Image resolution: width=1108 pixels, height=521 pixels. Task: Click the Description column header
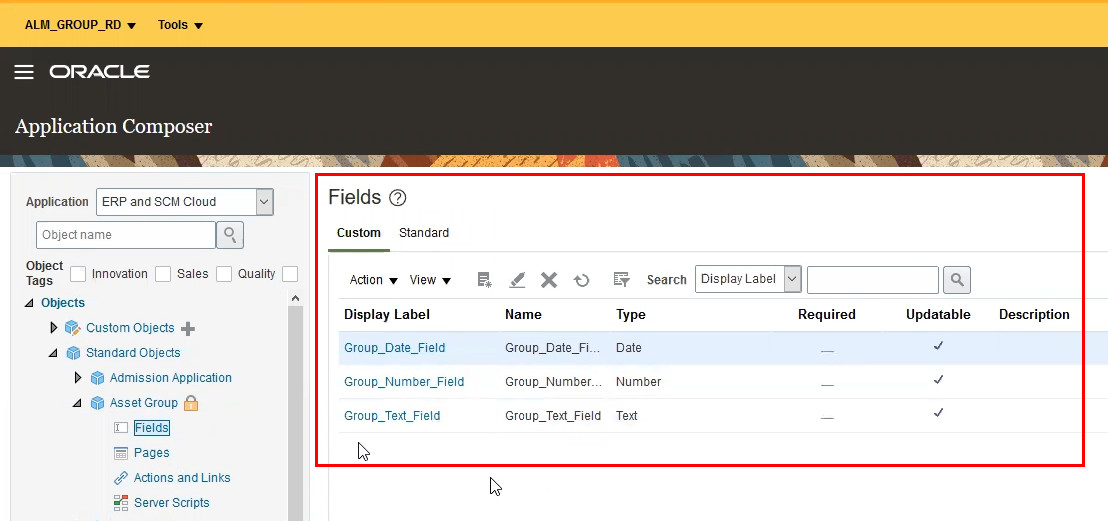(x=1034, y=315)
